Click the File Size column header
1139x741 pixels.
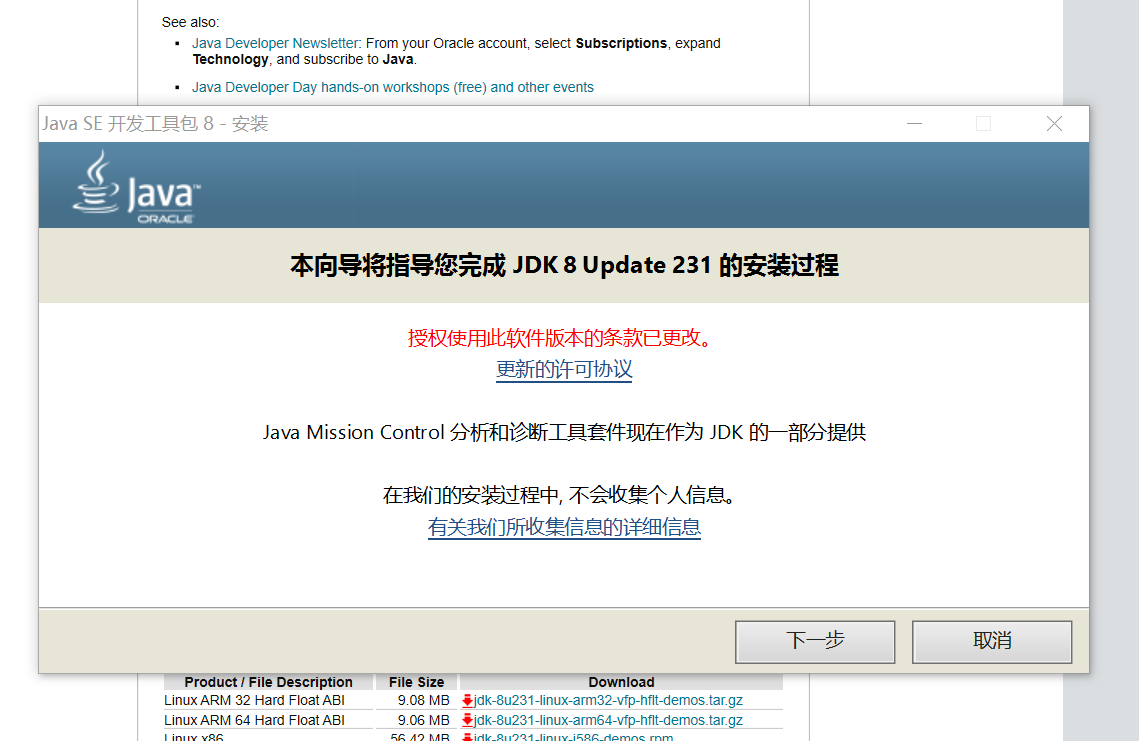416,682
